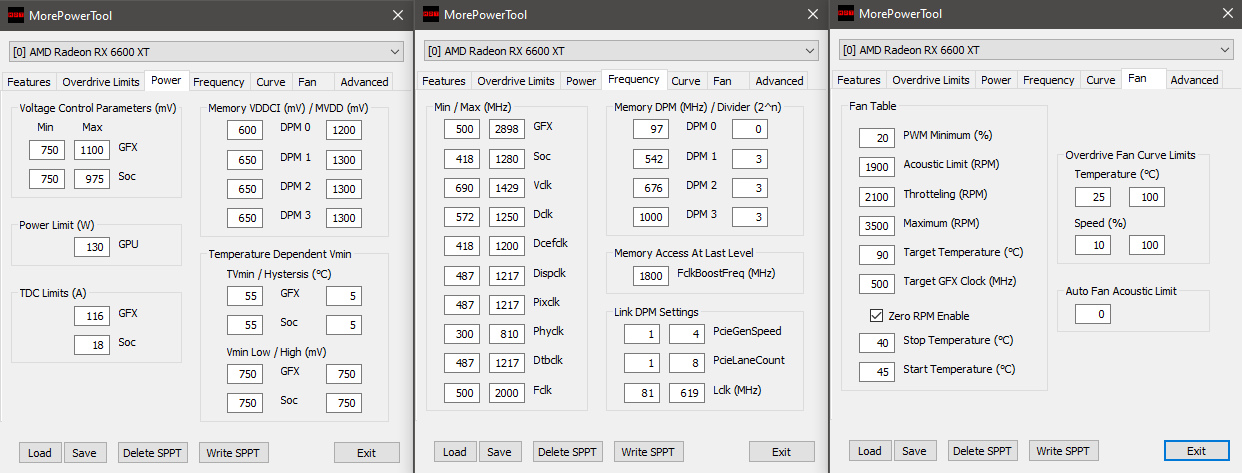Image resolution: width=1242 pixels, height=473 pixels.
Task: Click Exit button in left window
Action: tap(367, 453)
